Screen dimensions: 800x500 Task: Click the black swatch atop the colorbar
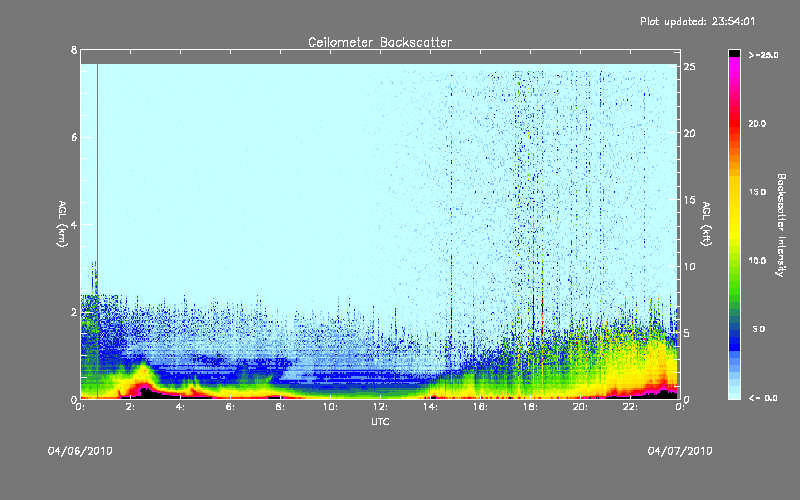[x=734, y=53]
